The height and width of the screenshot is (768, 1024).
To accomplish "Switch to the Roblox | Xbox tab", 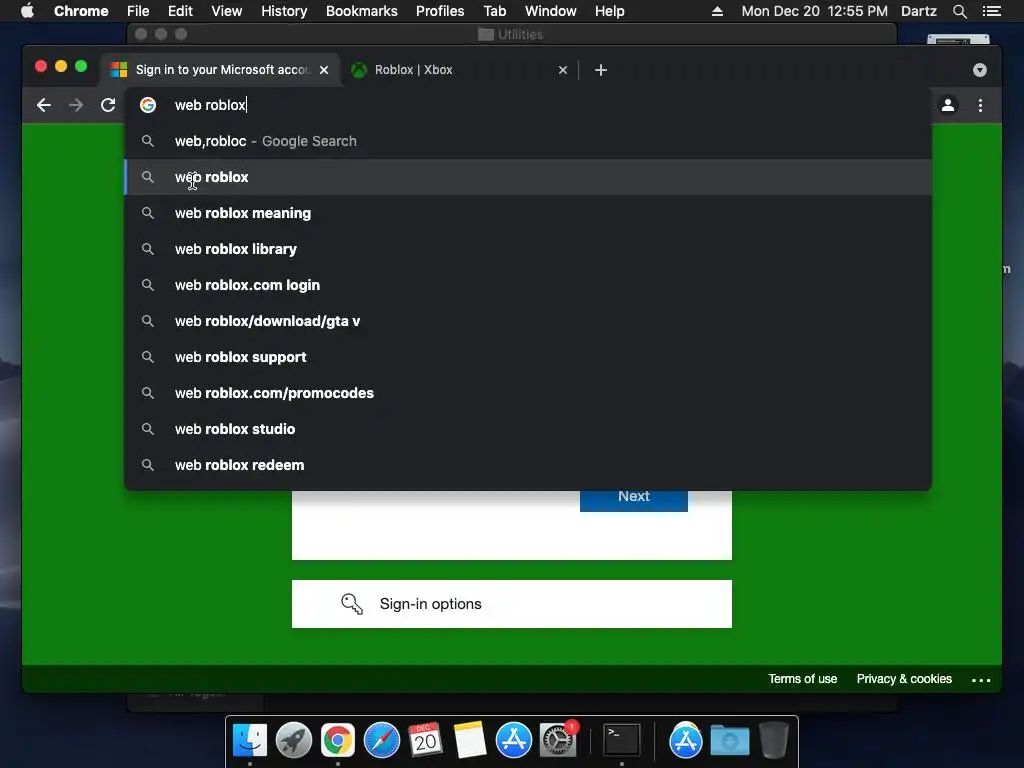I will tap(460, 70).
